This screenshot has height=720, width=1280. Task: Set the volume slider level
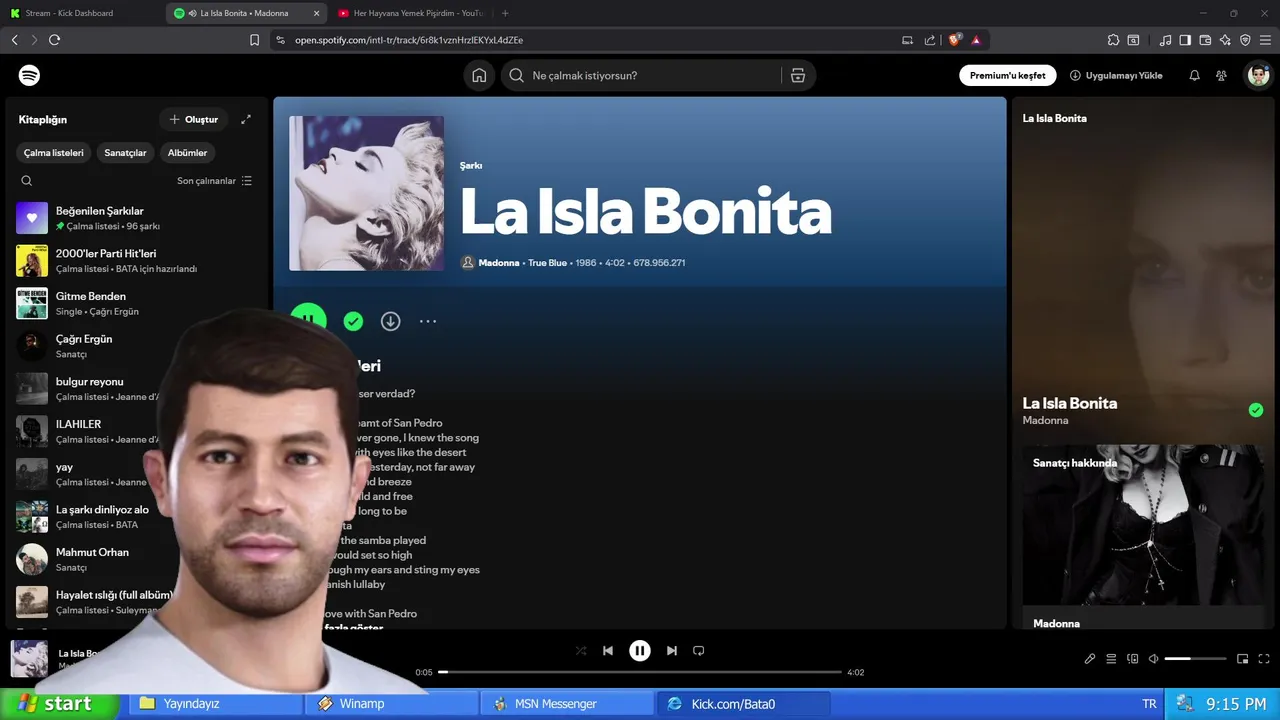point(1195,659)
